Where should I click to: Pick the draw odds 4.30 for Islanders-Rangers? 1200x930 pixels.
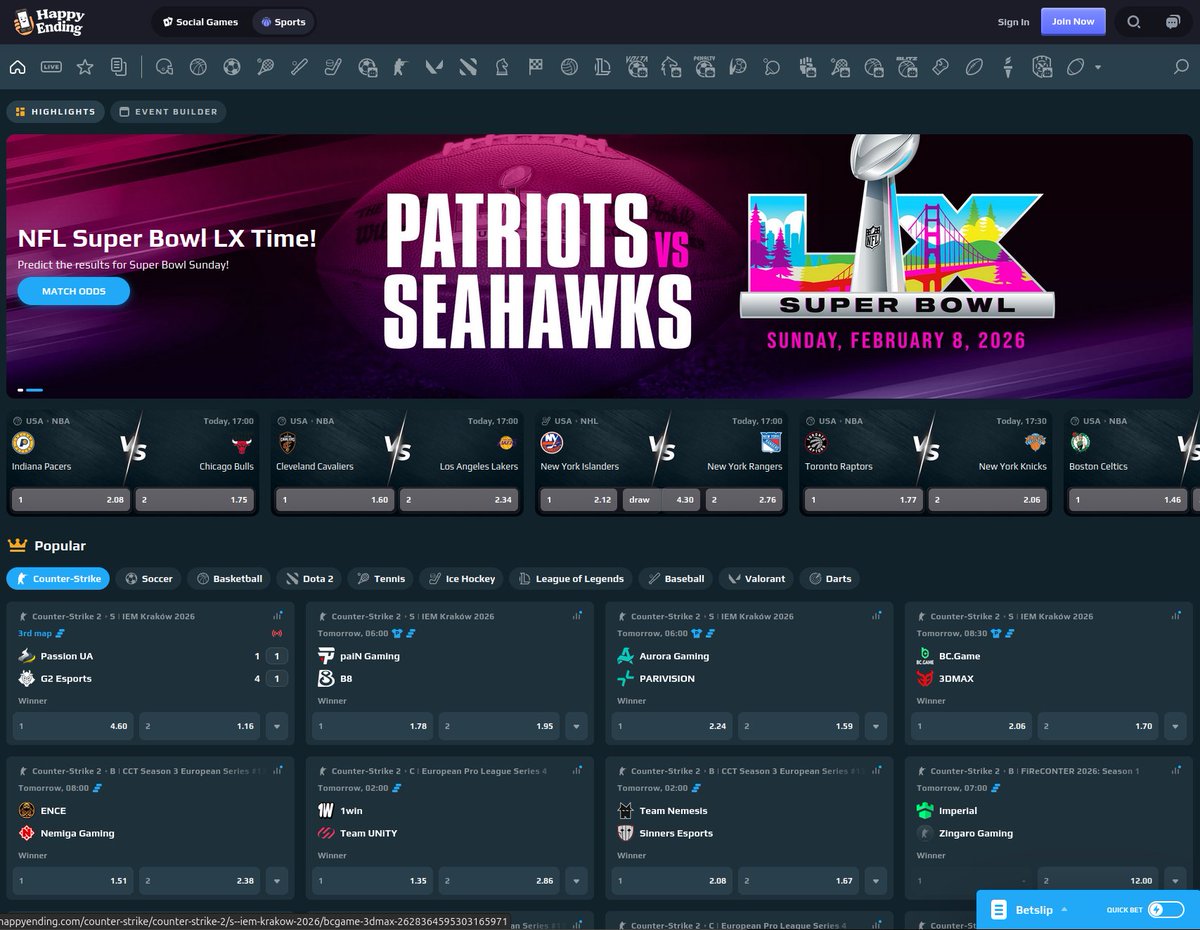pos(662,500)
